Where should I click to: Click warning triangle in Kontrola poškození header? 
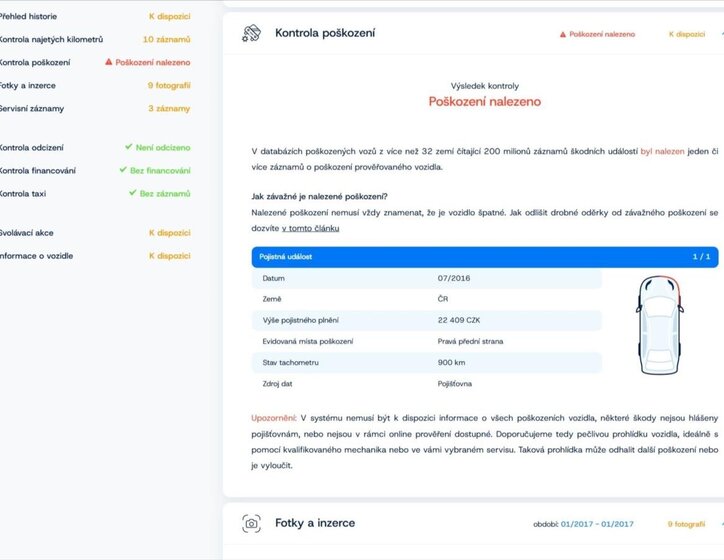[x=563, y=34]
